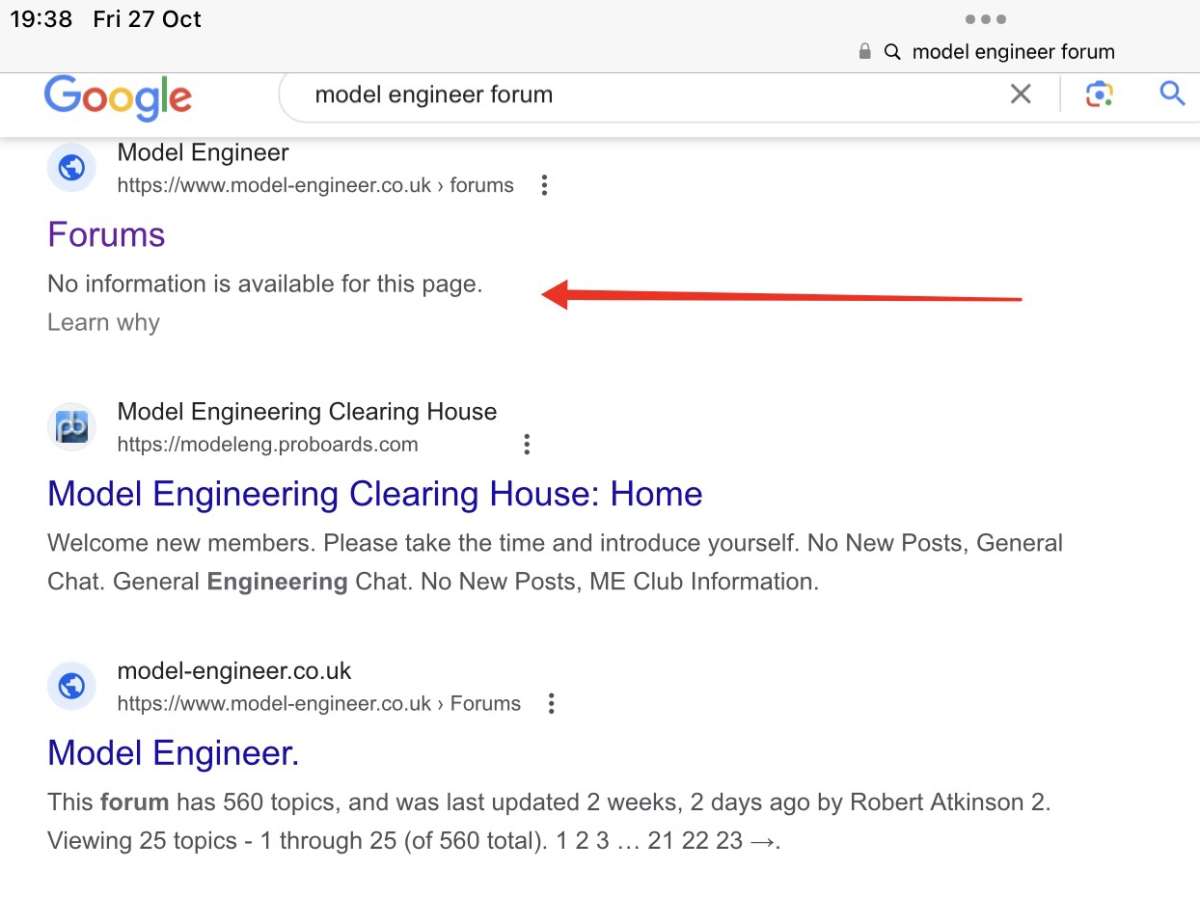Open more options for the Forums result
This screenshot has height=897, width=1200.
tap(544, 185)
